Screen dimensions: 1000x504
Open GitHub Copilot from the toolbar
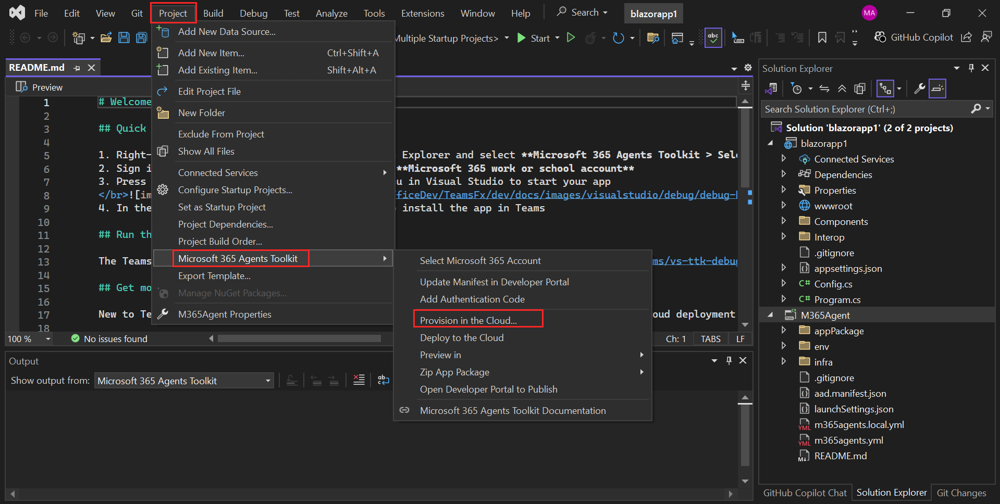pos(914,38)
